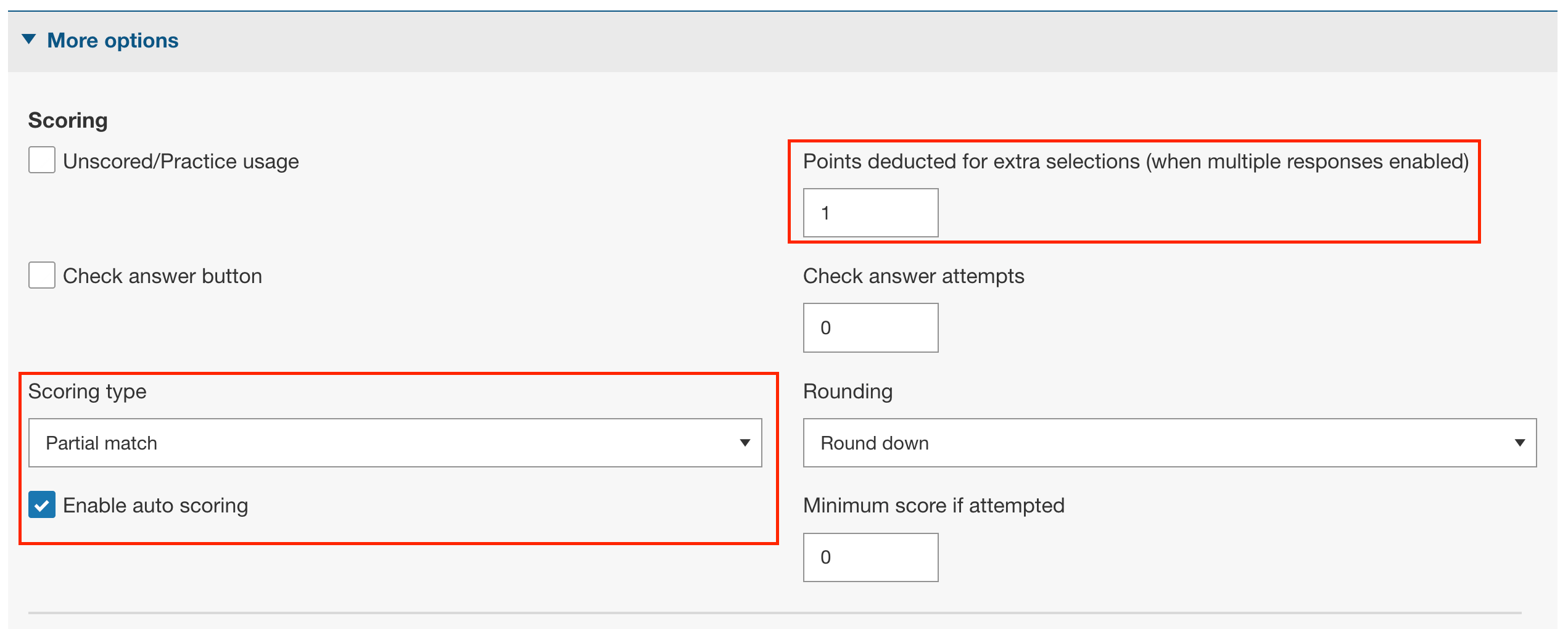Click the Scoring type dropdown arrow
The width and height of the screenshot is (1568, 629).
745,443
